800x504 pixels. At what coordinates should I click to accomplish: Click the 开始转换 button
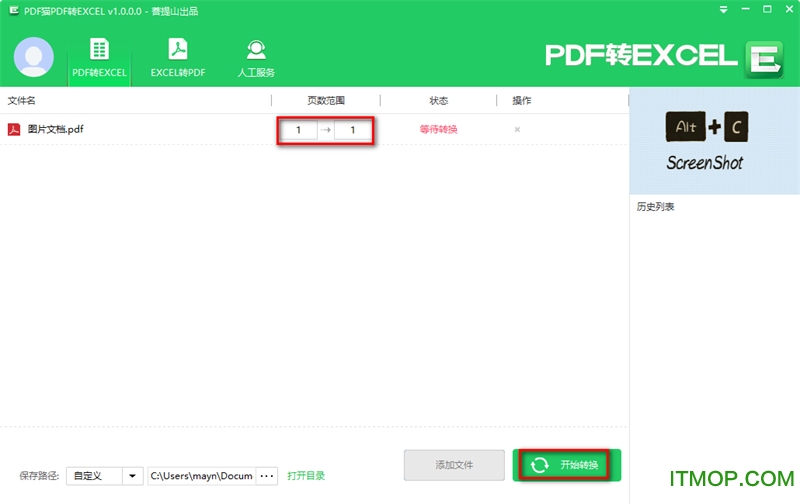[566, 465]
